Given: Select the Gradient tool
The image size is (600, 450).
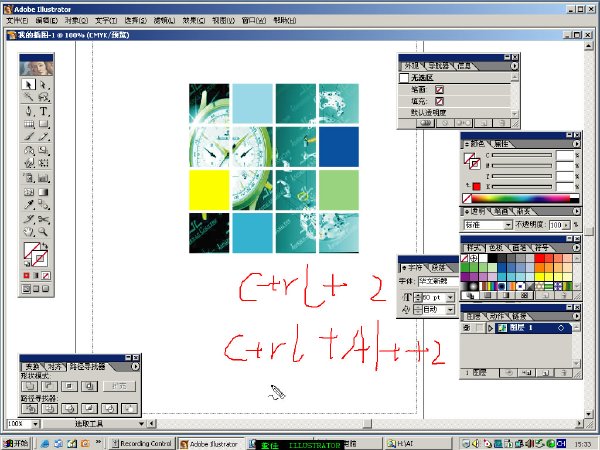Looking at the screenshot, I should click(x=44, y=192).
